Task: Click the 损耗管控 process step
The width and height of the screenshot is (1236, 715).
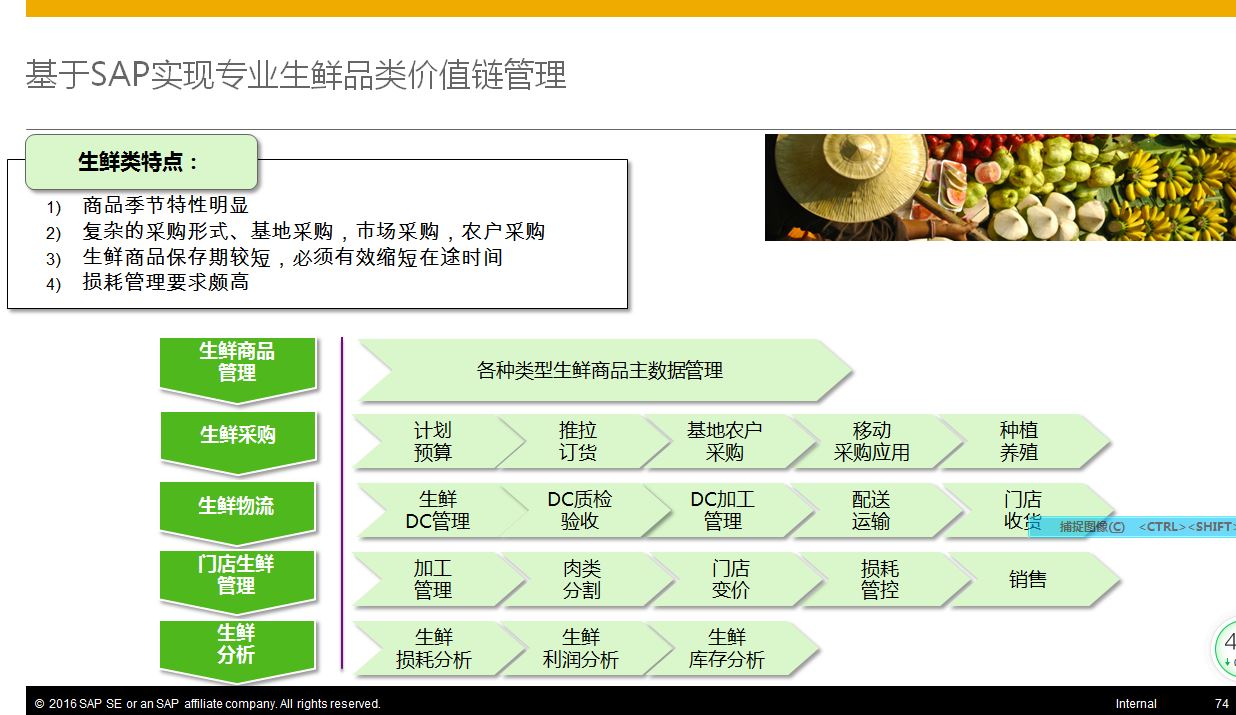Action: [x=886, y=579]
